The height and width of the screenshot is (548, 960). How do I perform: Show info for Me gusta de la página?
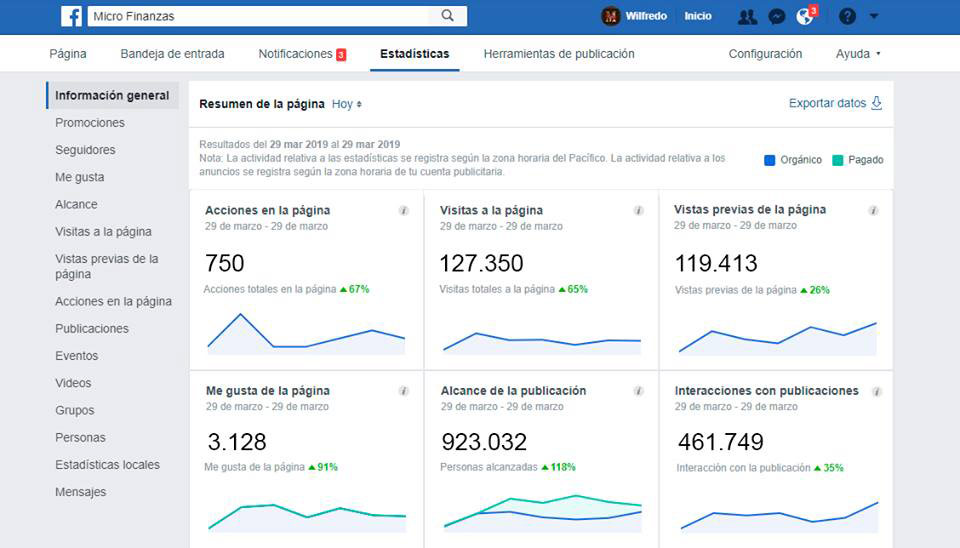[403, 391]
